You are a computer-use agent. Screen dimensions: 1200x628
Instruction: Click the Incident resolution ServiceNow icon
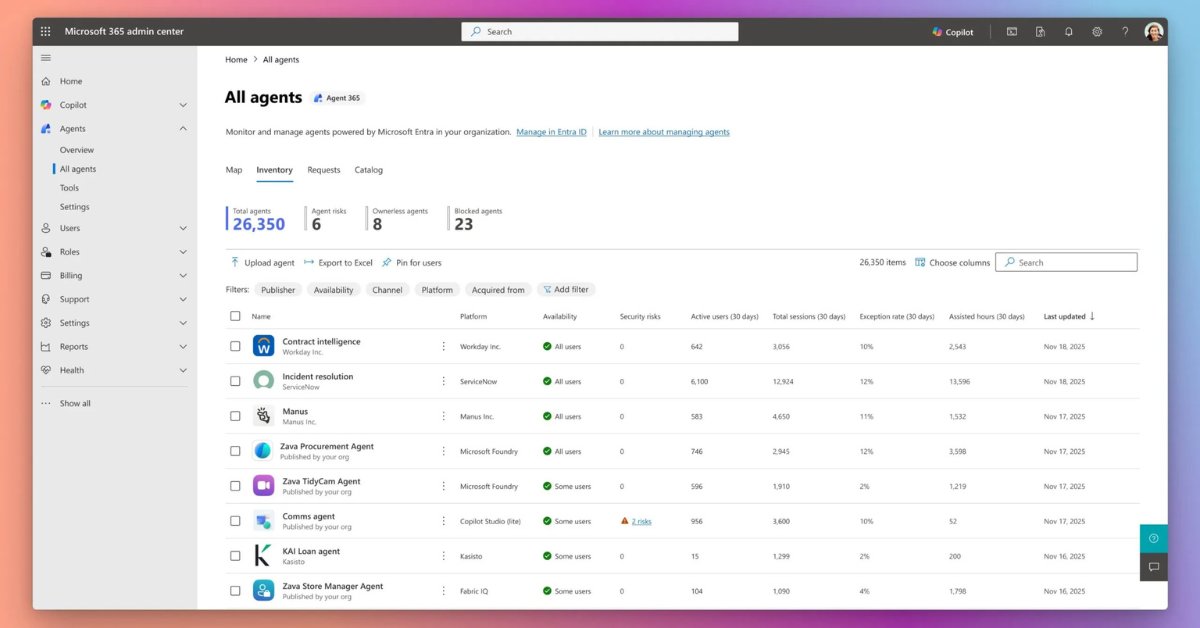point(264,381)
